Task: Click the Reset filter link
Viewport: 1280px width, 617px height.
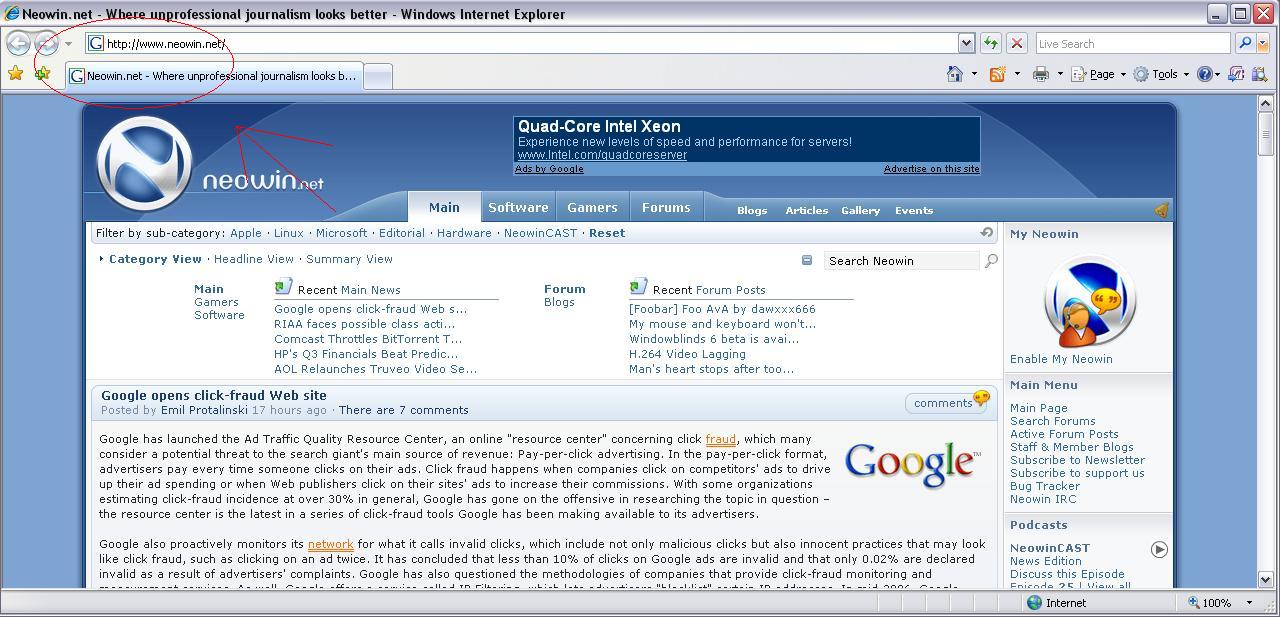Action: 607,233
